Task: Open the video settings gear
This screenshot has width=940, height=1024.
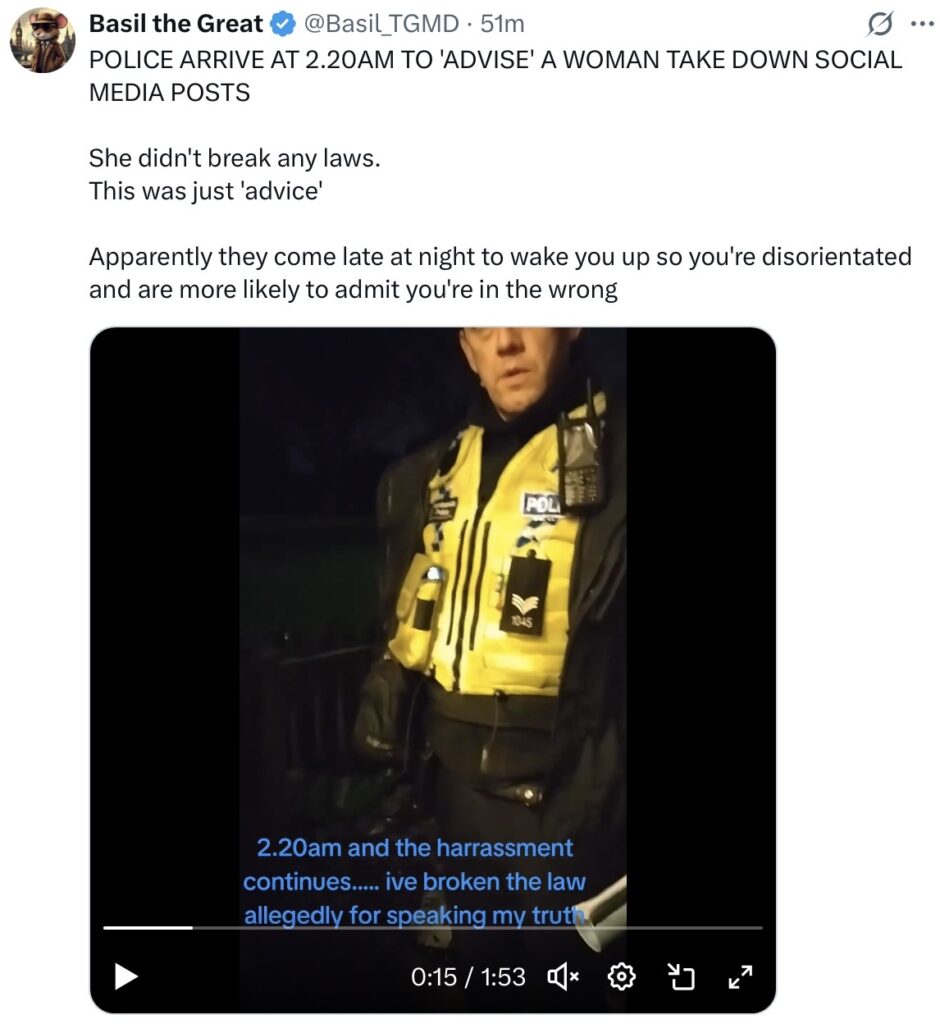Action: 621,976
